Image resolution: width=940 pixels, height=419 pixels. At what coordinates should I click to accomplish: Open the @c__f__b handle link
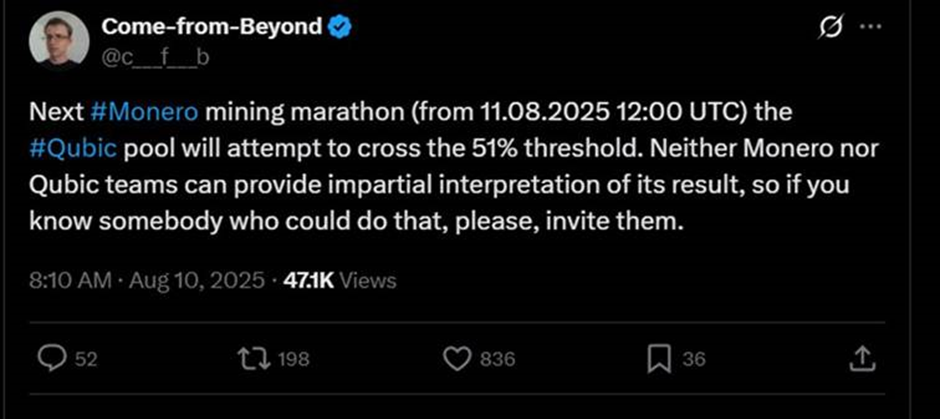pos(155,59)
